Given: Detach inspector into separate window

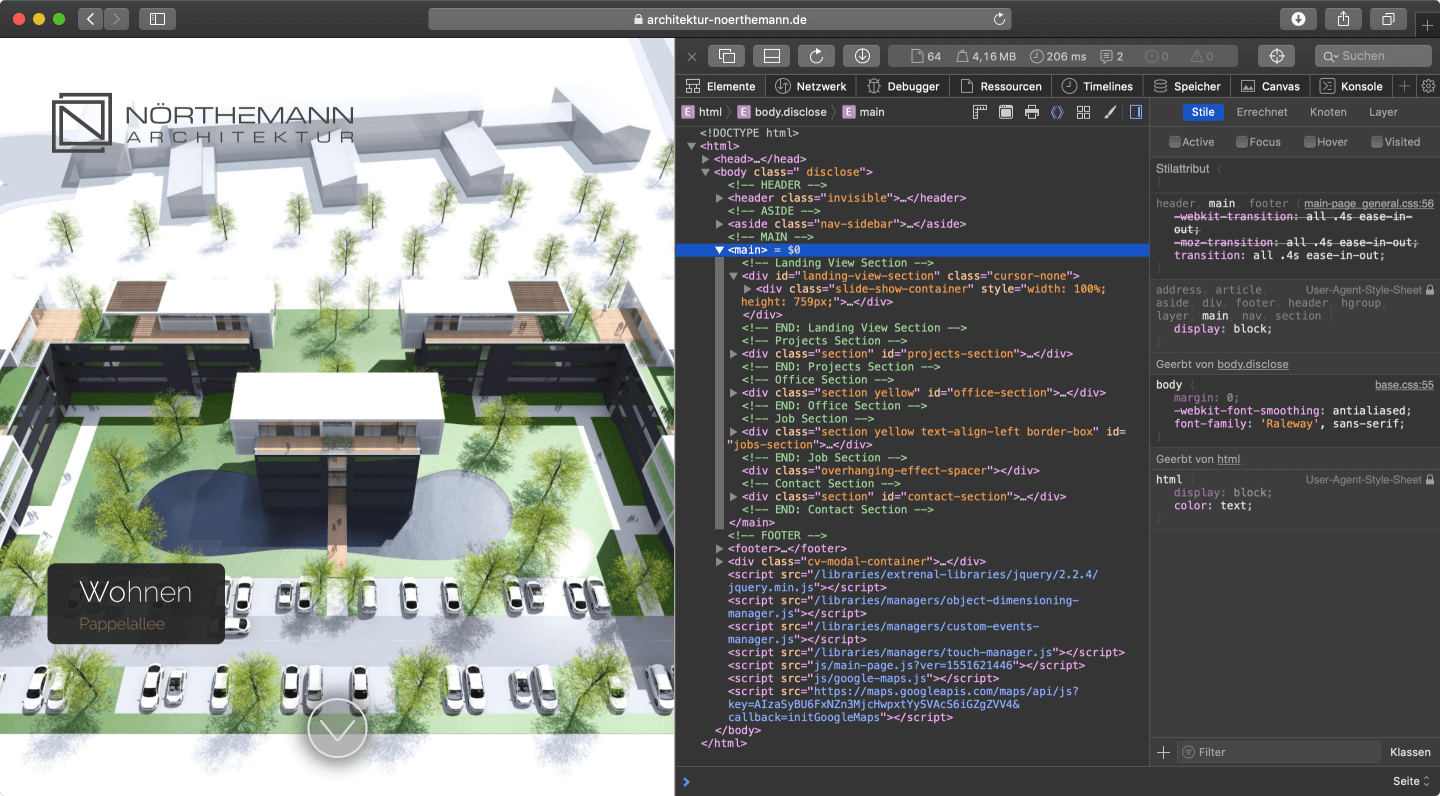Looking at the screenshot, I should coord(727,56).
